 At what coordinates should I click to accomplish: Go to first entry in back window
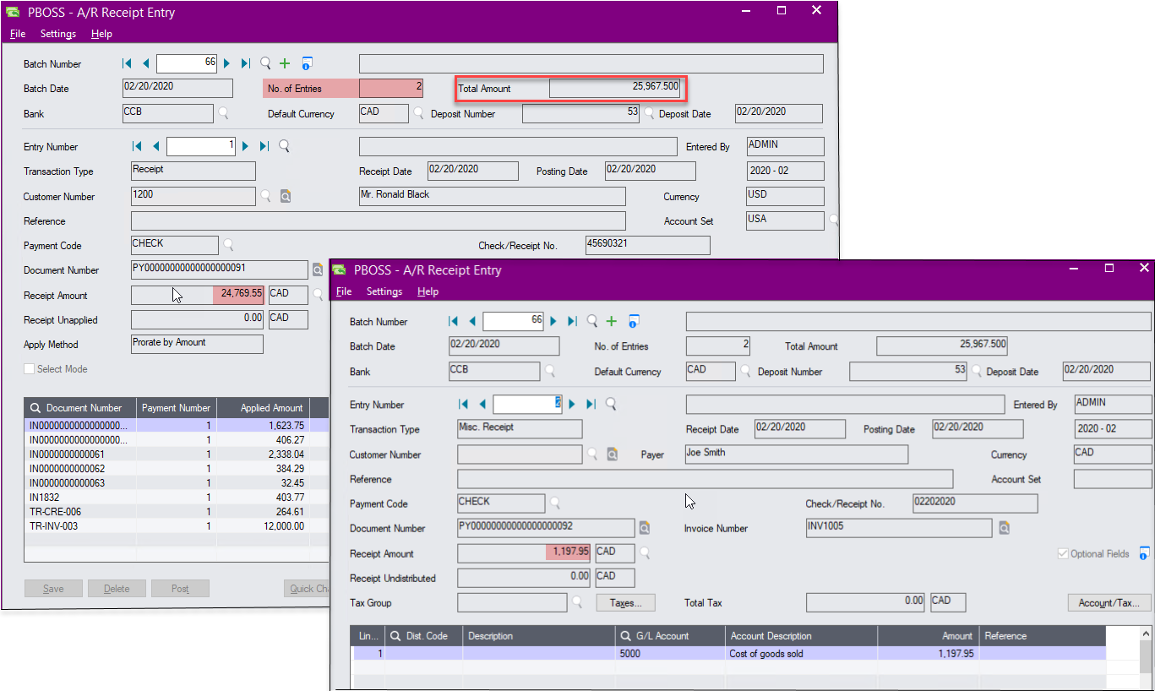click(137, 146)
